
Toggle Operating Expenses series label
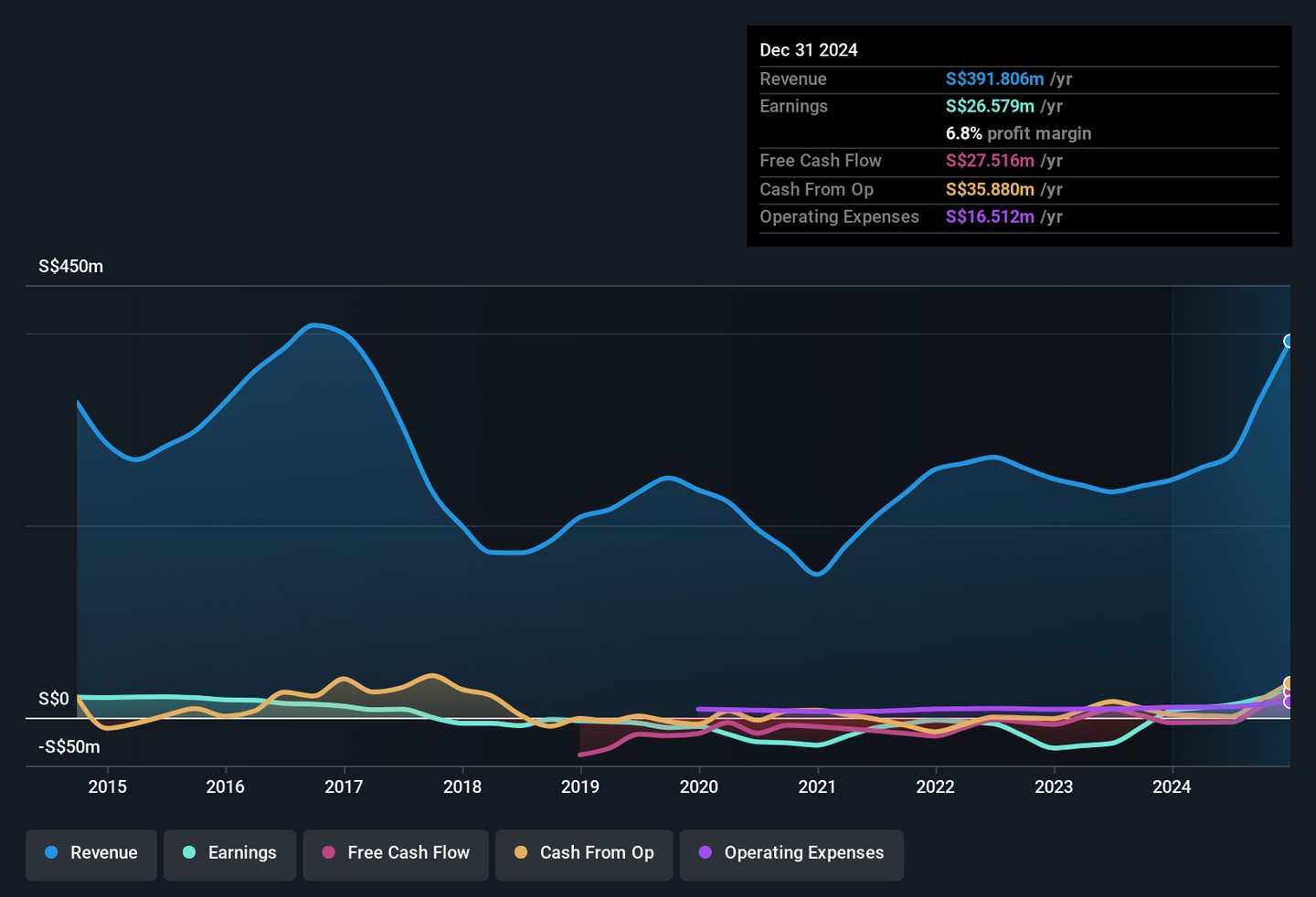coord(804,852)
